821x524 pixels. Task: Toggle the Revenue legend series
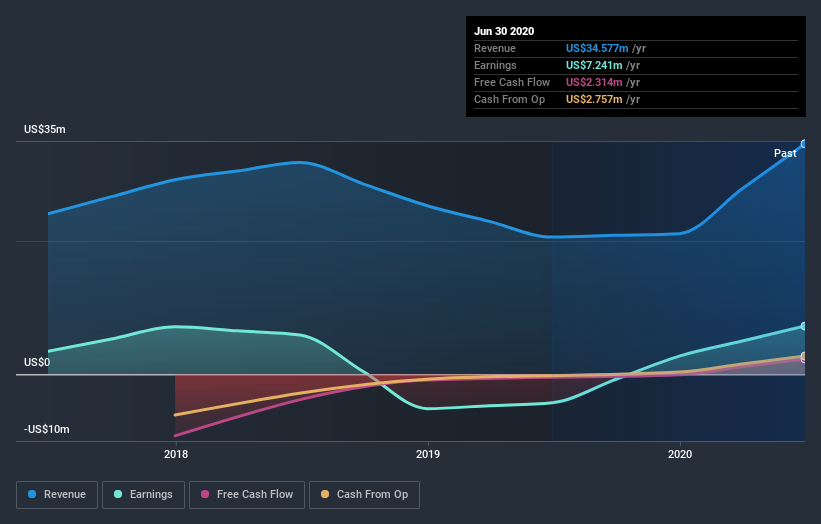[57, 495]
